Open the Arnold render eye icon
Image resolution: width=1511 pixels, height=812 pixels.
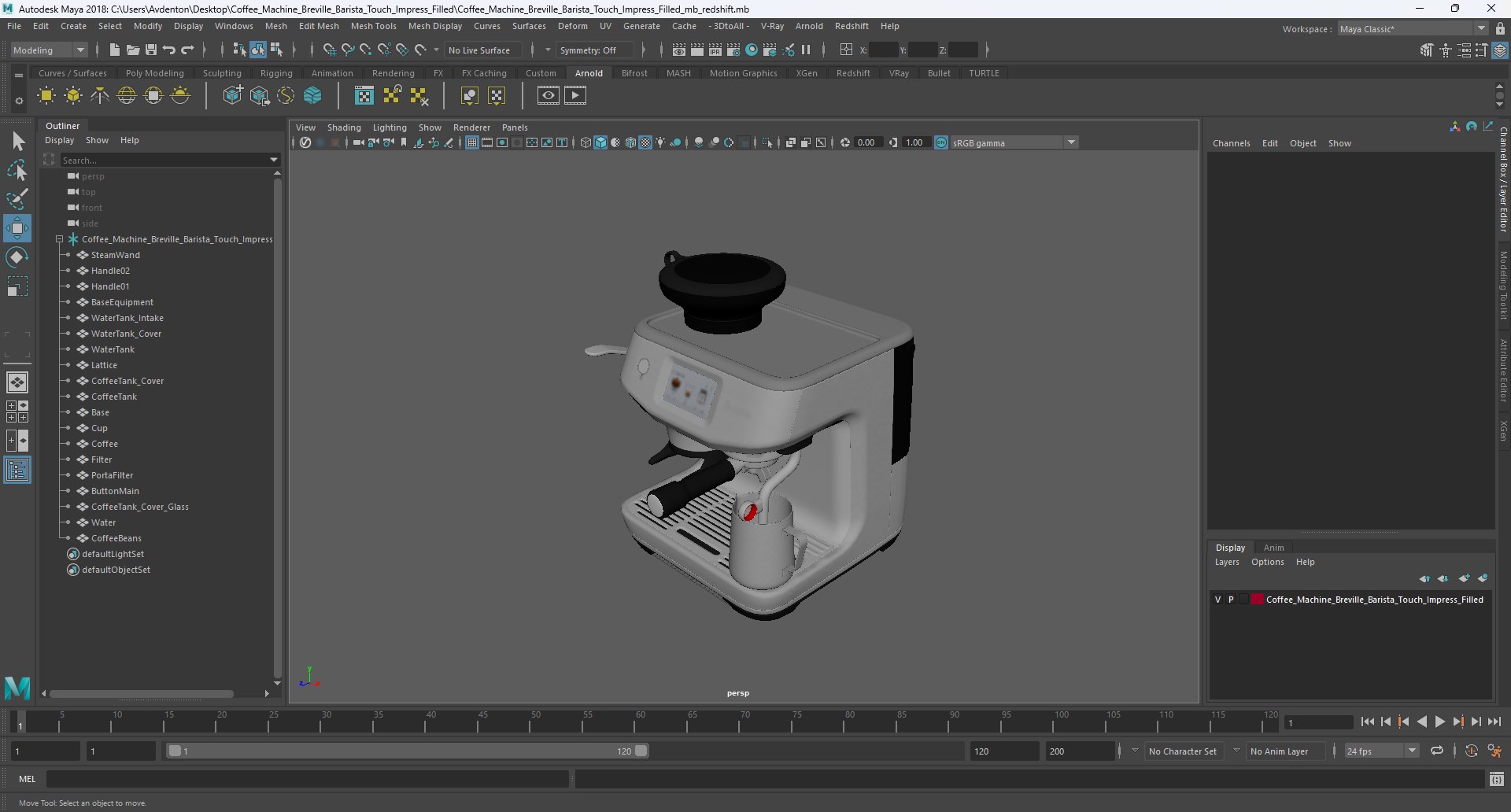click(549, 96)
